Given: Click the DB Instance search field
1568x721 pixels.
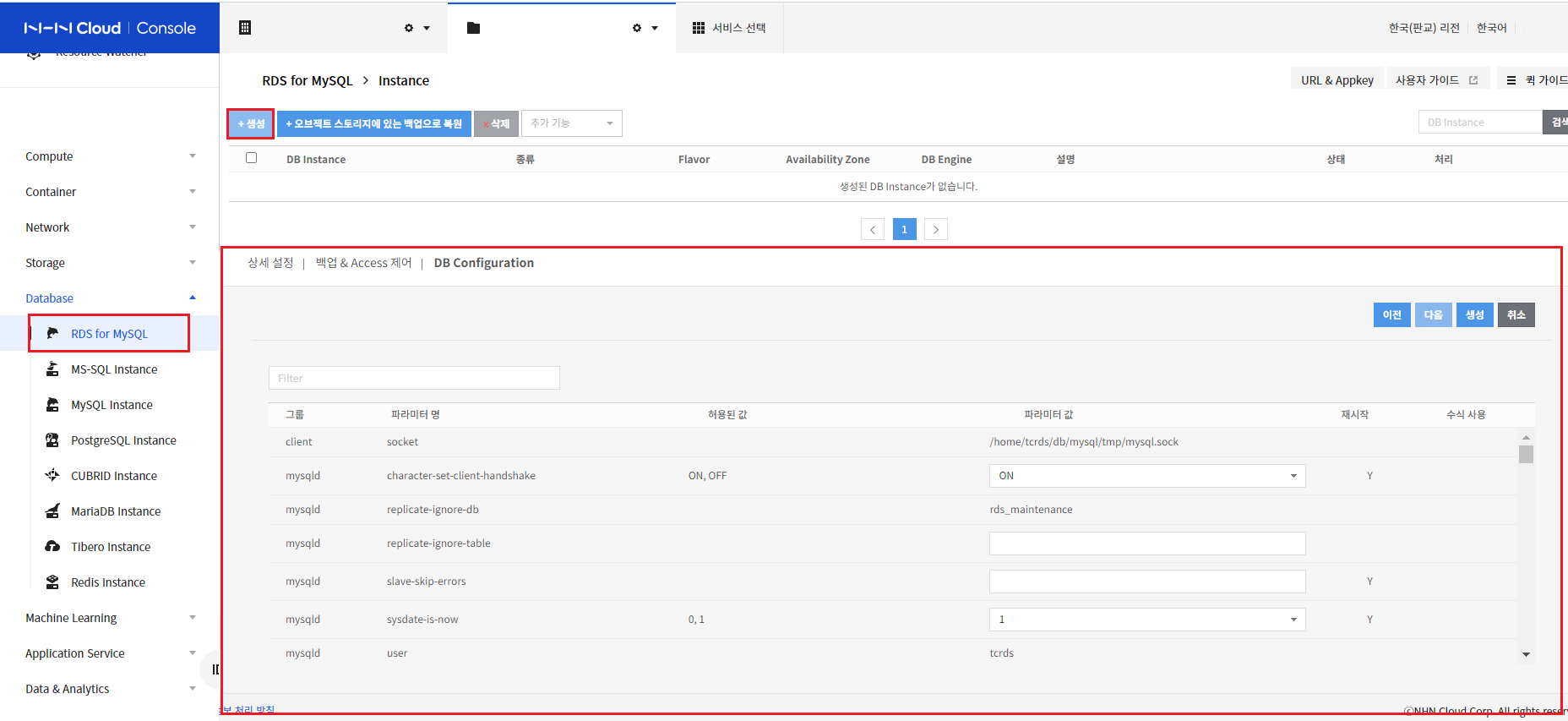Looking at the screenshot, I should [1480, 122].
